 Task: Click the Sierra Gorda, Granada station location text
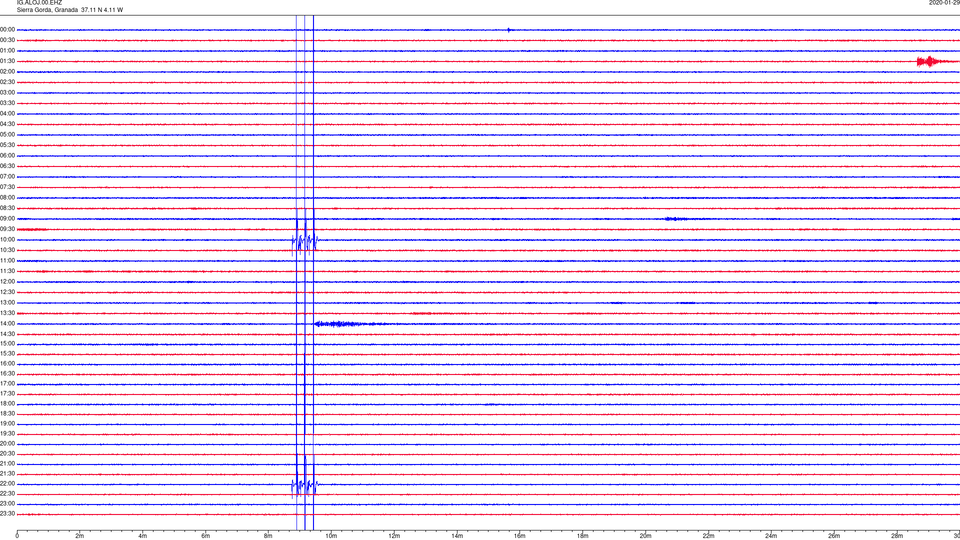pyautogui.click(x=69, y=10)
